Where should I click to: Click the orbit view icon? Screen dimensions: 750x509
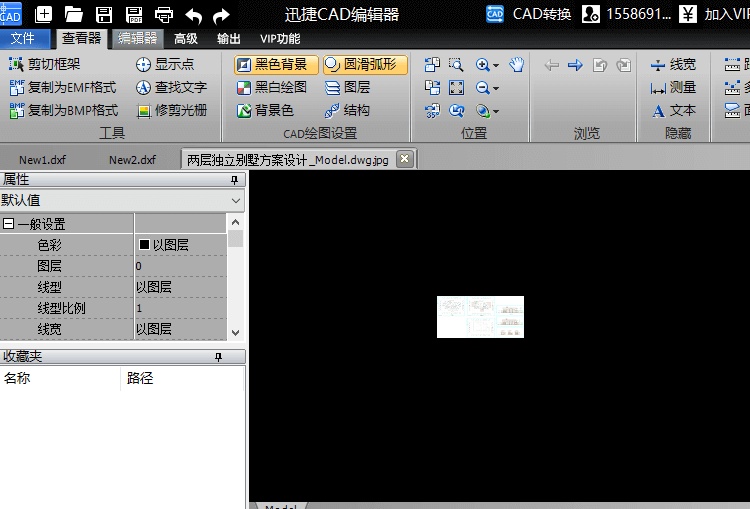(483, 111)
